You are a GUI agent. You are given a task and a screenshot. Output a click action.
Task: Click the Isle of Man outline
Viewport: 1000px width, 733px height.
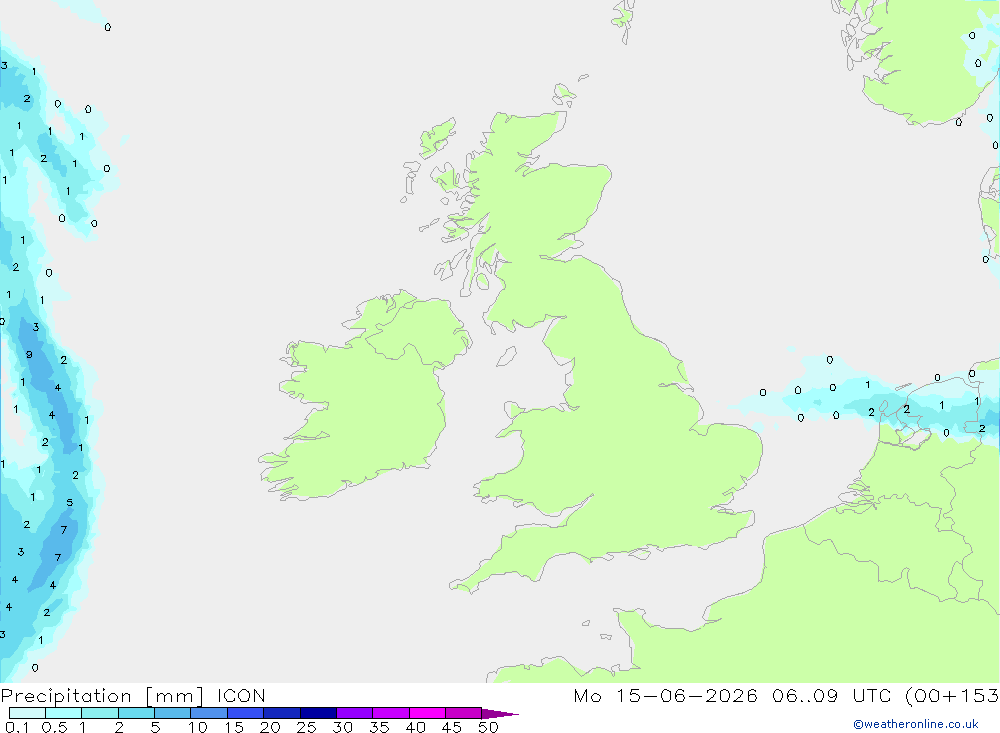(x=506, y=356)
